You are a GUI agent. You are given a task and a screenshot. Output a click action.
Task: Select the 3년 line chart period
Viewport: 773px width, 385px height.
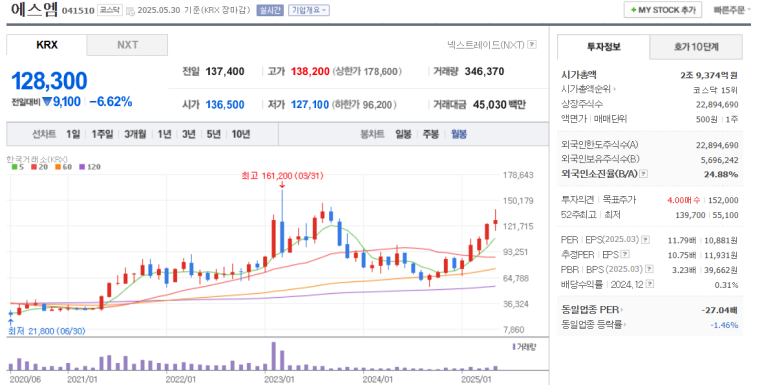[188, 134]
